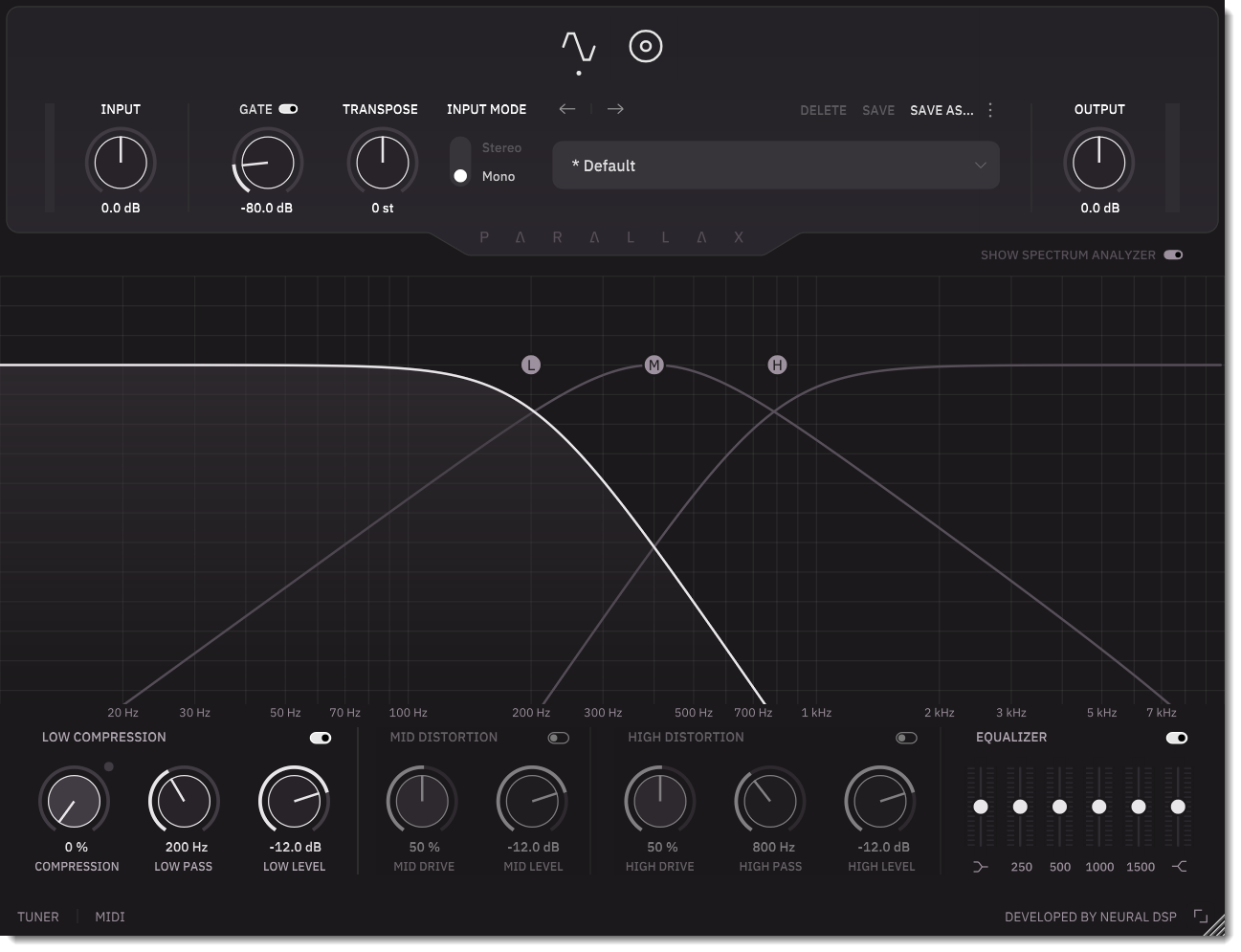The height and width of the screenshot is (952, 1241).
Task: Click the 250 Hz equalizer slider
Action: point(1020,807)
